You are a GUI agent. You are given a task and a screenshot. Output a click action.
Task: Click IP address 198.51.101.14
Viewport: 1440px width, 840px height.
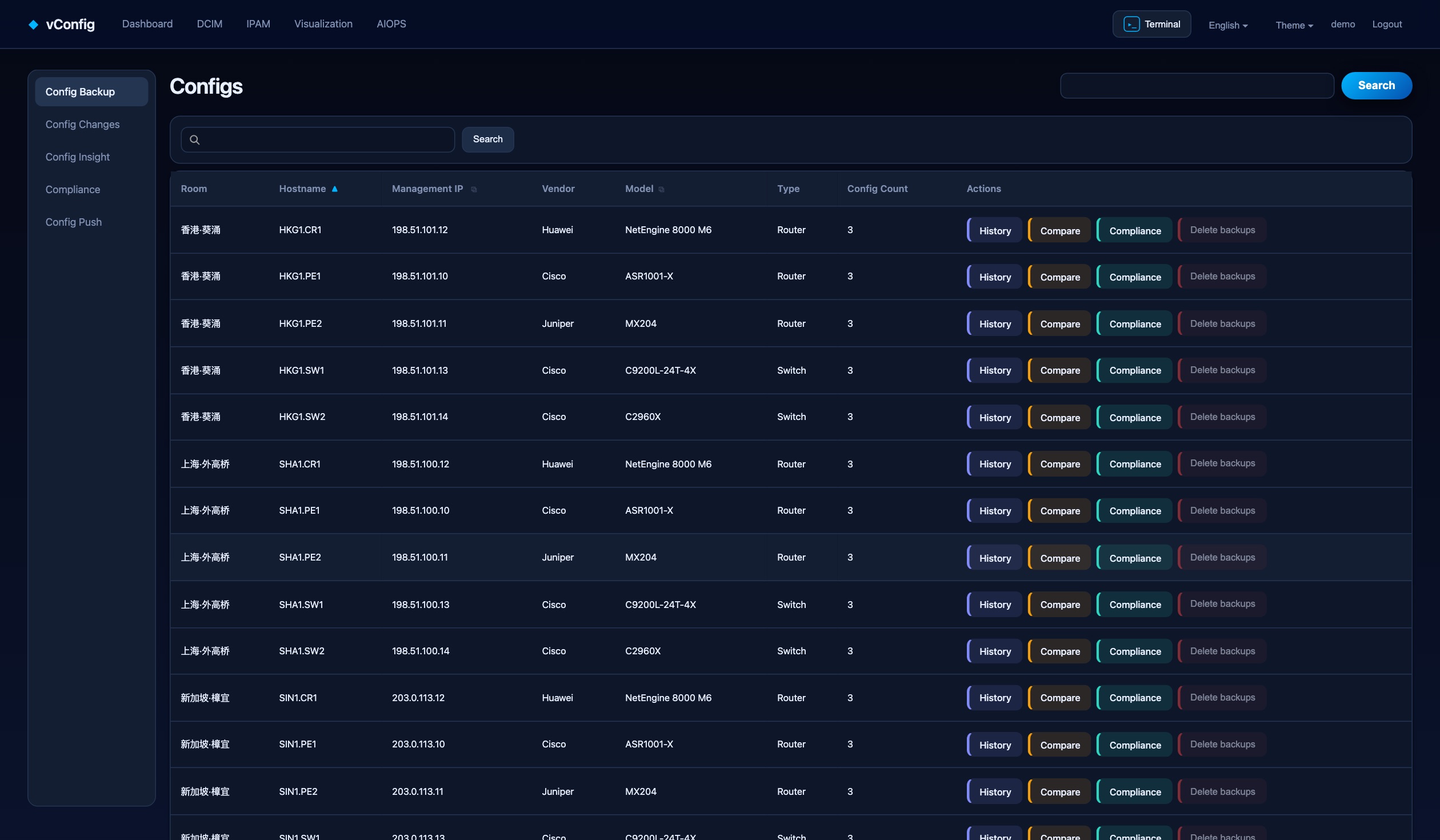pos(420,417)
